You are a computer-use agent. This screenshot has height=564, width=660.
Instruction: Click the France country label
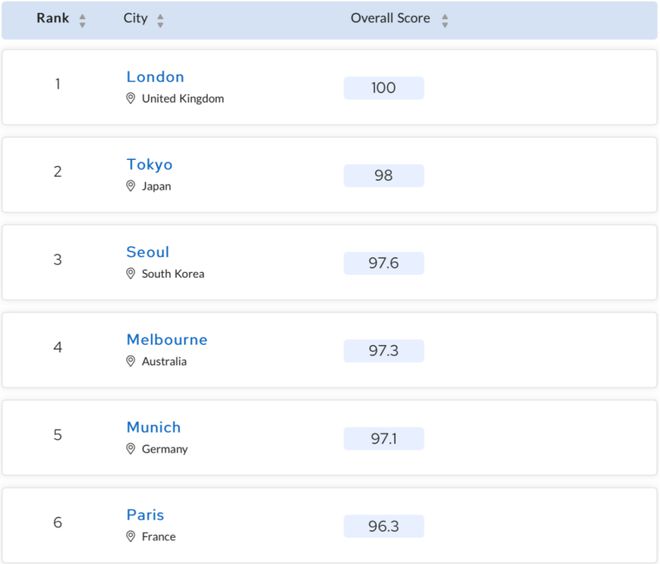(x=159, y=536)
